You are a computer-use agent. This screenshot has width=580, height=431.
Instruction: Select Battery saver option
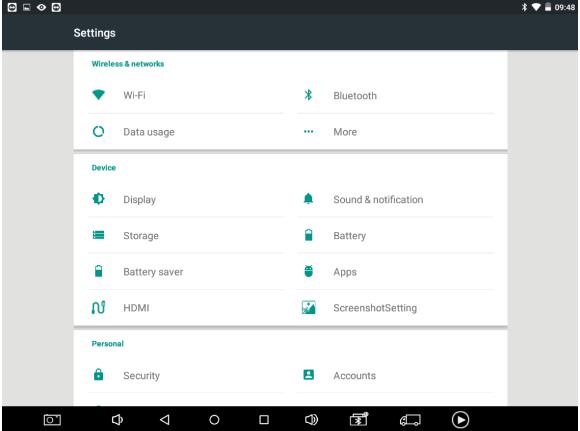tap(186, 272)
